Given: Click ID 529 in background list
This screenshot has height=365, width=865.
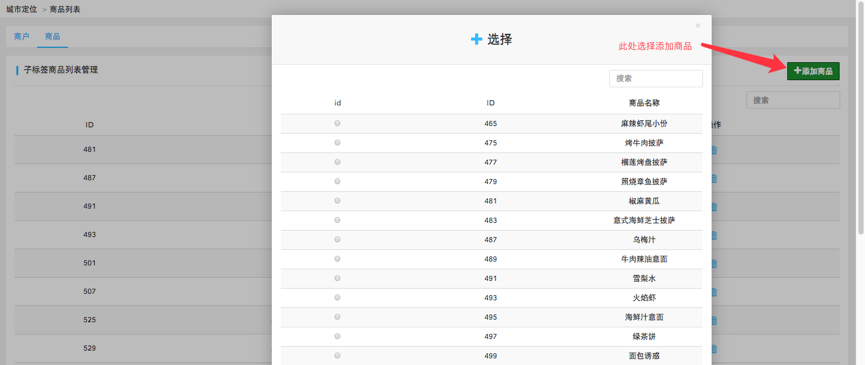Looking at the screenshot, I should coord(89,348).
